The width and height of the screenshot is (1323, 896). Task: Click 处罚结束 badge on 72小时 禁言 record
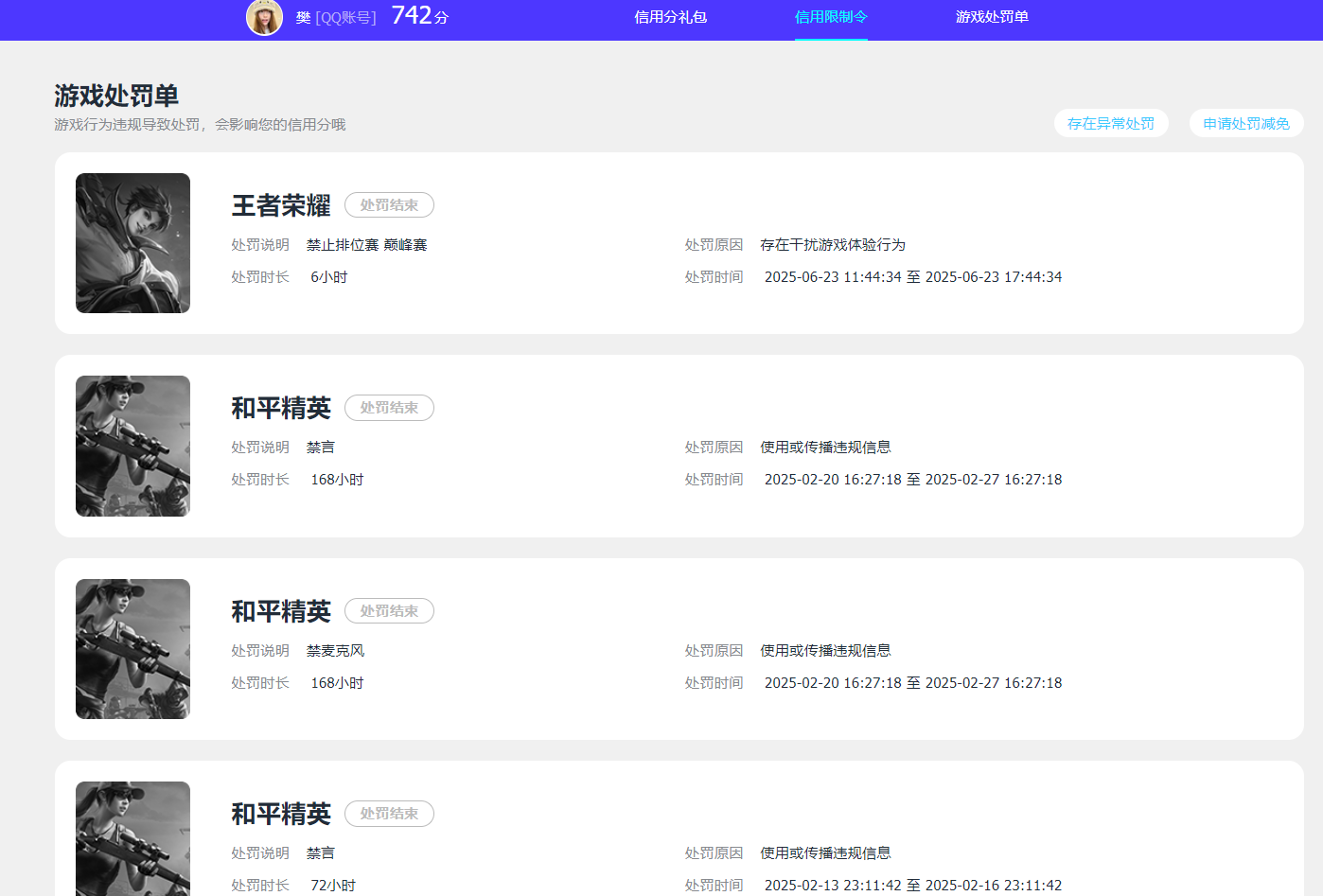tap(389, 814)
